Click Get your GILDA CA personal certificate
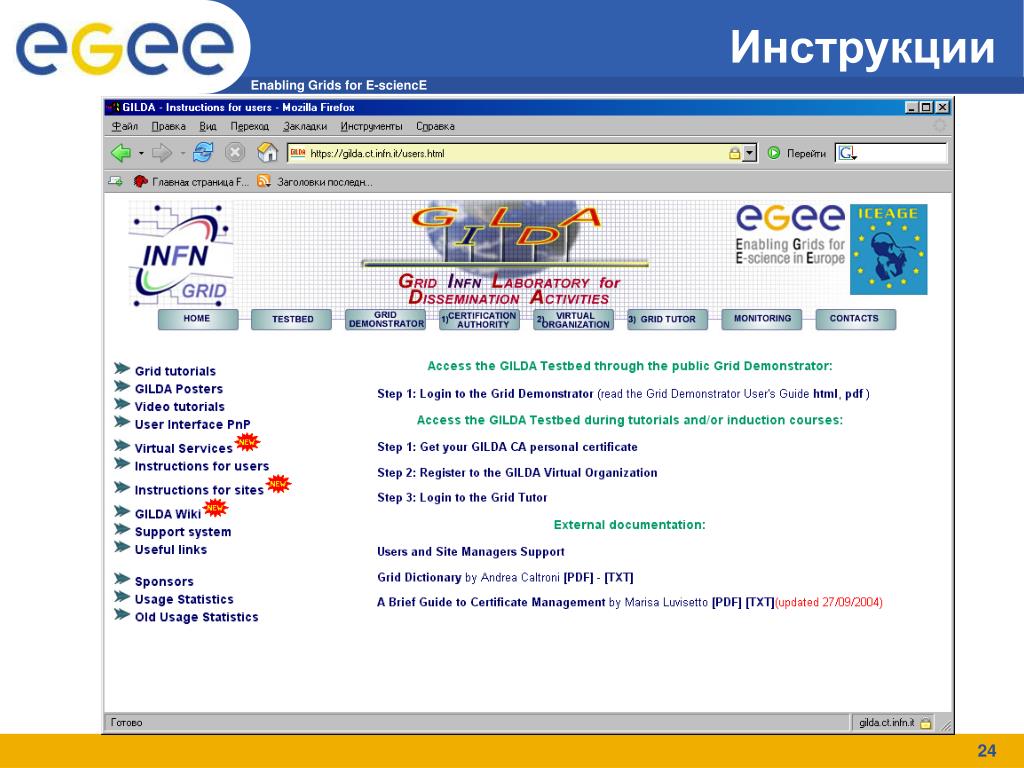1024x768 pixels. pos(528,447)
